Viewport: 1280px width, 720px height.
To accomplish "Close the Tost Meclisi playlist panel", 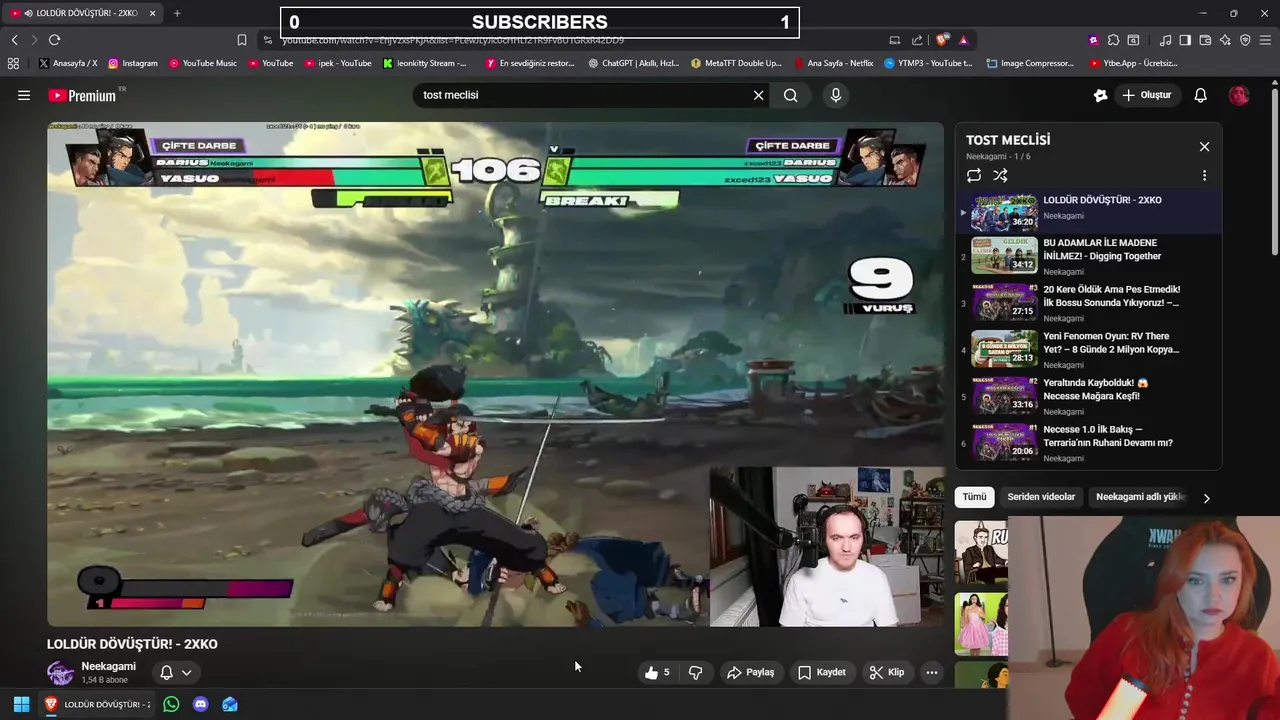I will pos(1204,146).
